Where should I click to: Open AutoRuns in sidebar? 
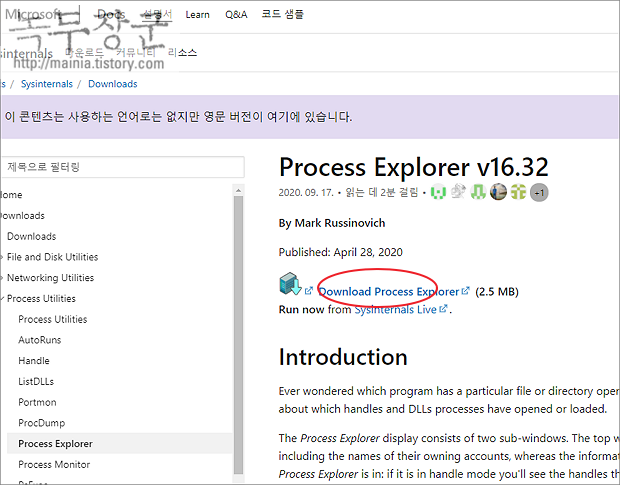click(40, 340)
